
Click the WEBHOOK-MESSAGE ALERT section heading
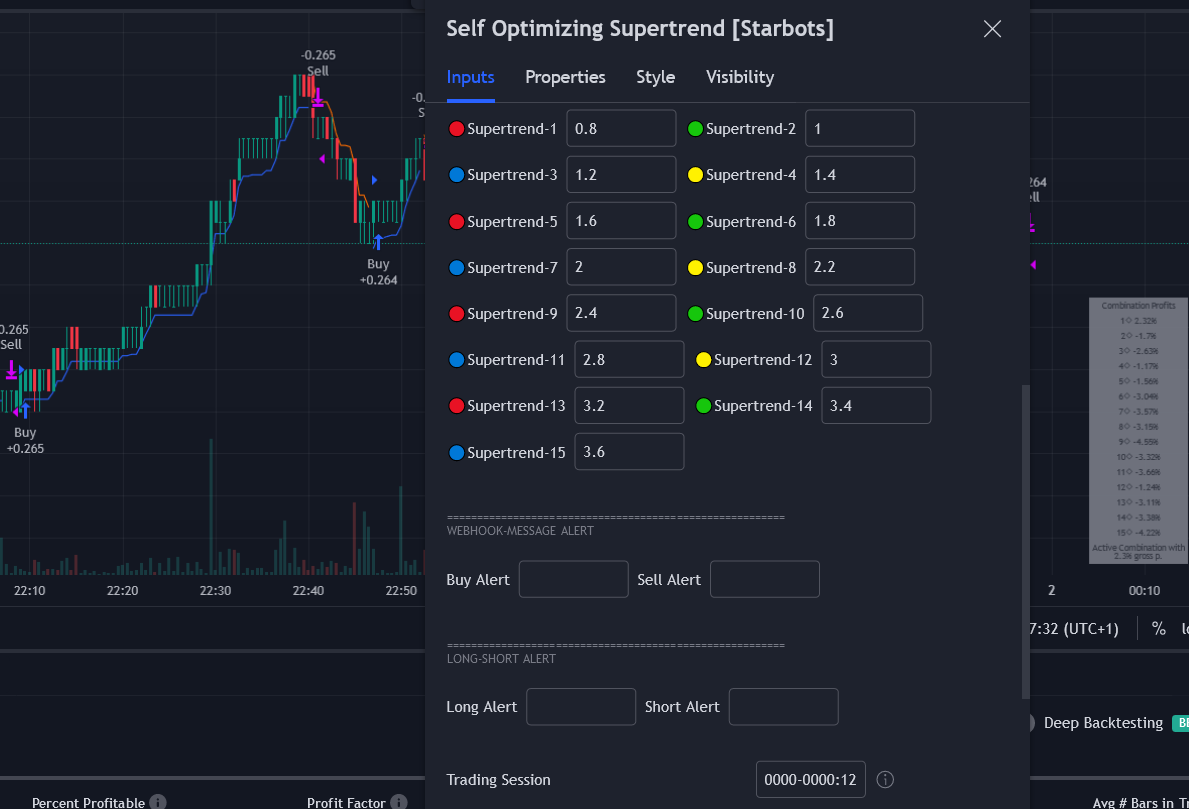coord(520,531)
